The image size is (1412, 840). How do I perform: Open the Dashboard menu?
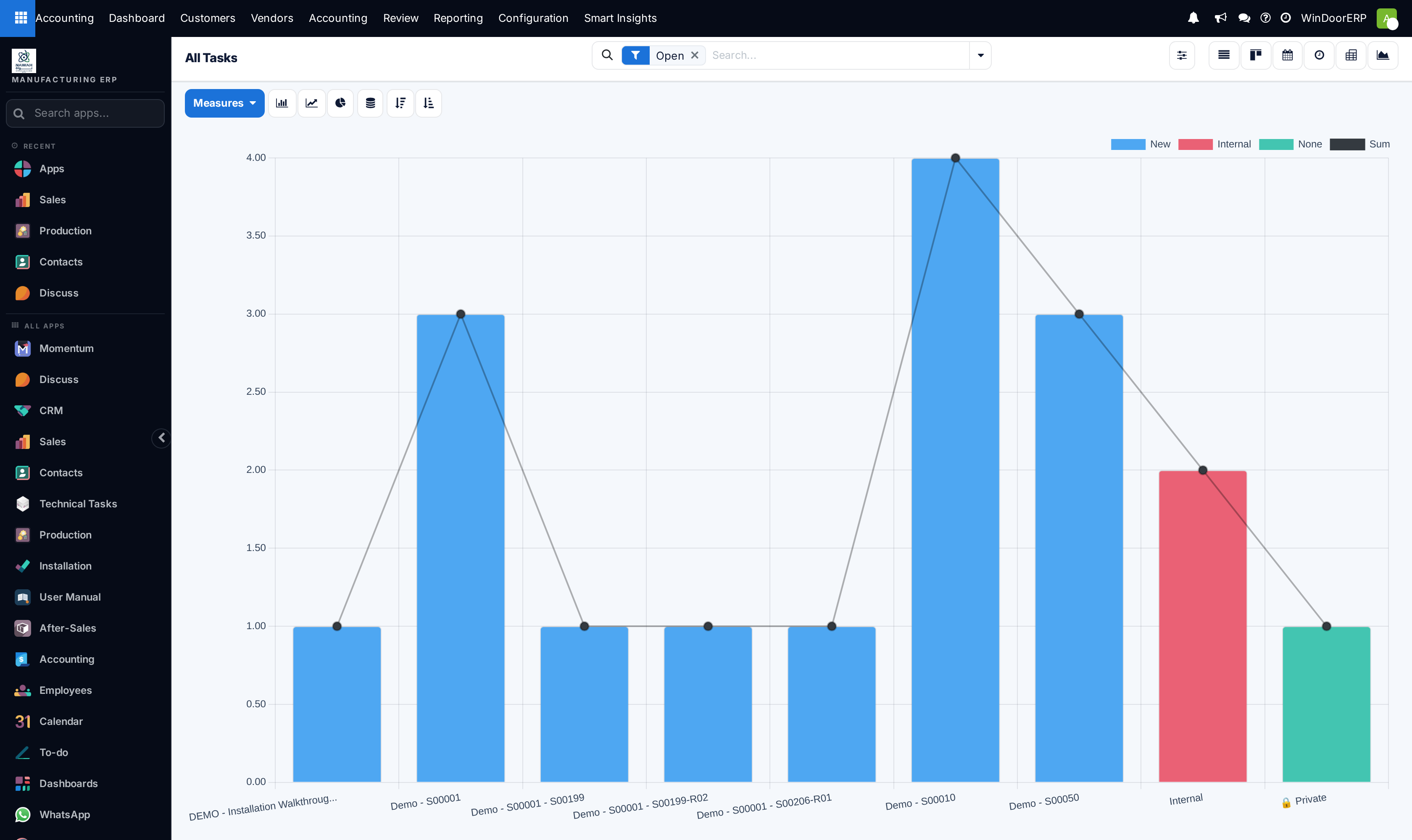[x=137, y=18]
